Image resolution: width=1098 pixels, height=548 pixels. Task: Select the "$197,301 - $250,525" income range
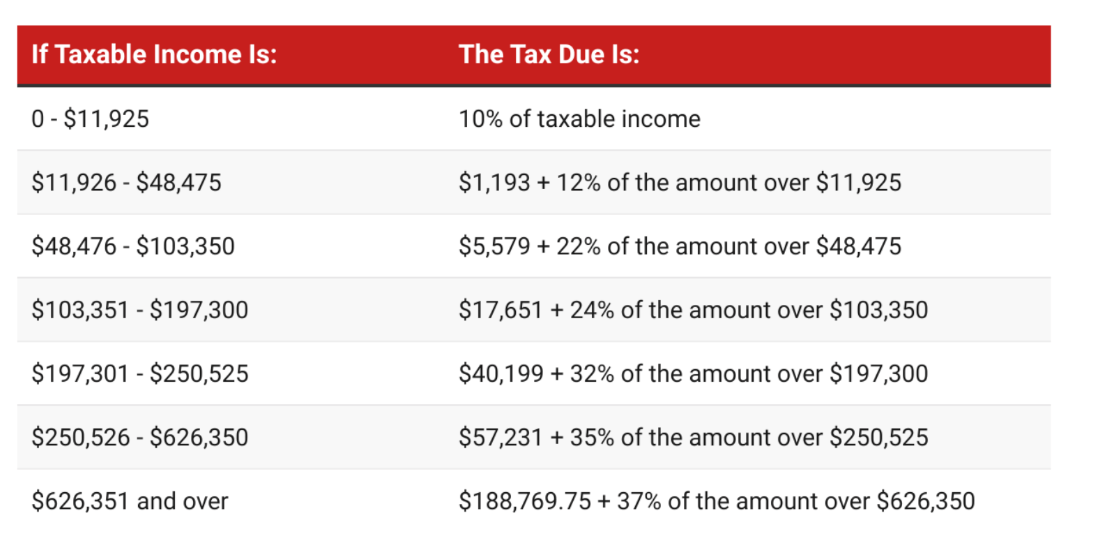[140, 374]
